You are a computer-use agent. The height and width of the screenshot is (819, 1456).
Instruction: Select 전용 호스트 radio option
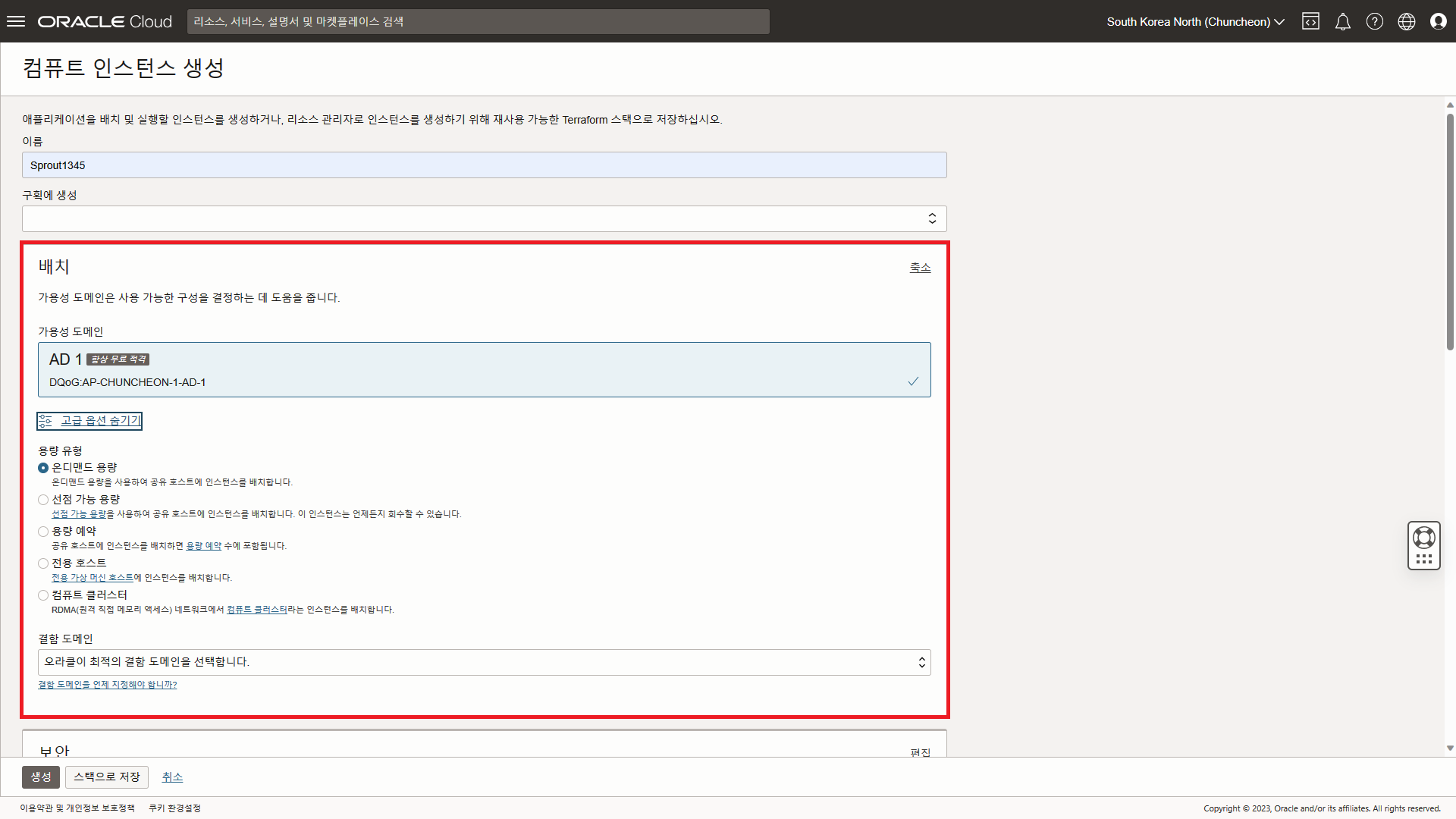pos(43,563)
